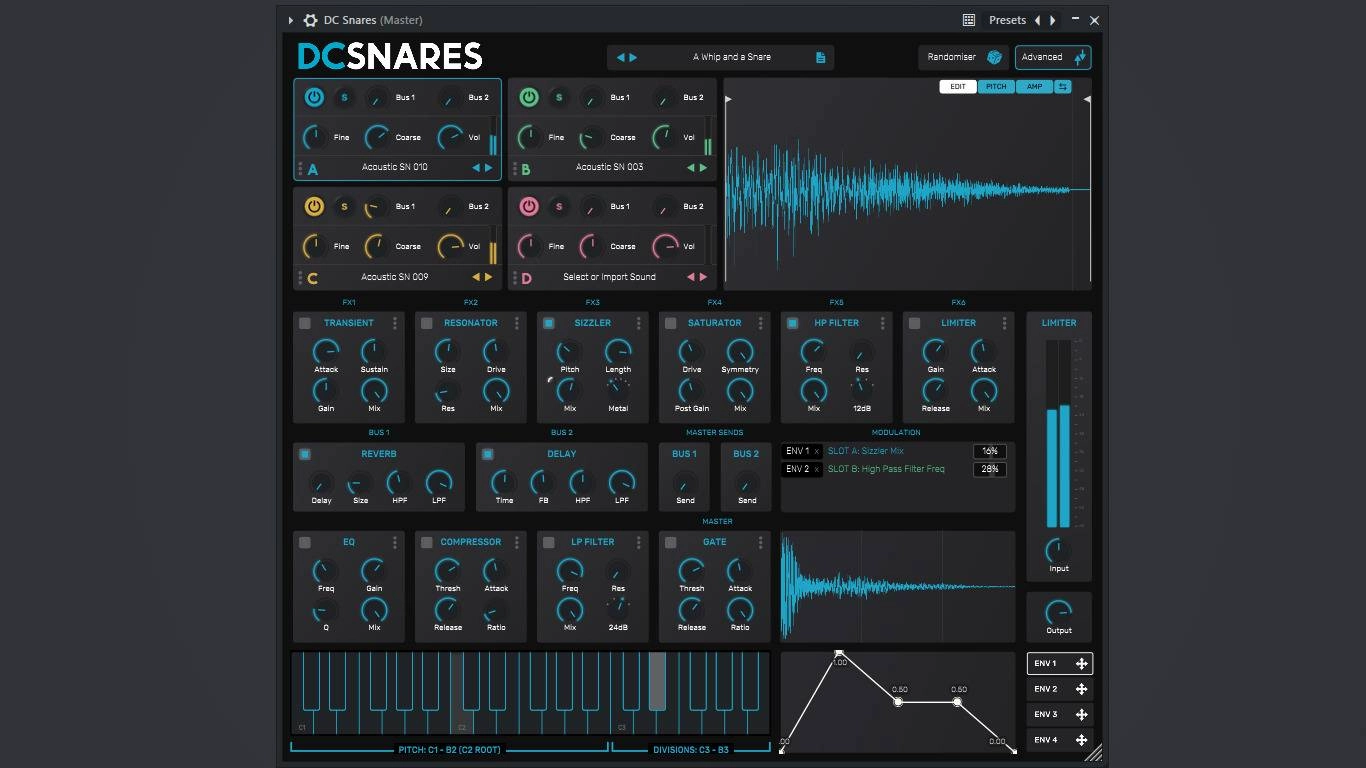Select the ENV 2 envelope tab

1059,689
